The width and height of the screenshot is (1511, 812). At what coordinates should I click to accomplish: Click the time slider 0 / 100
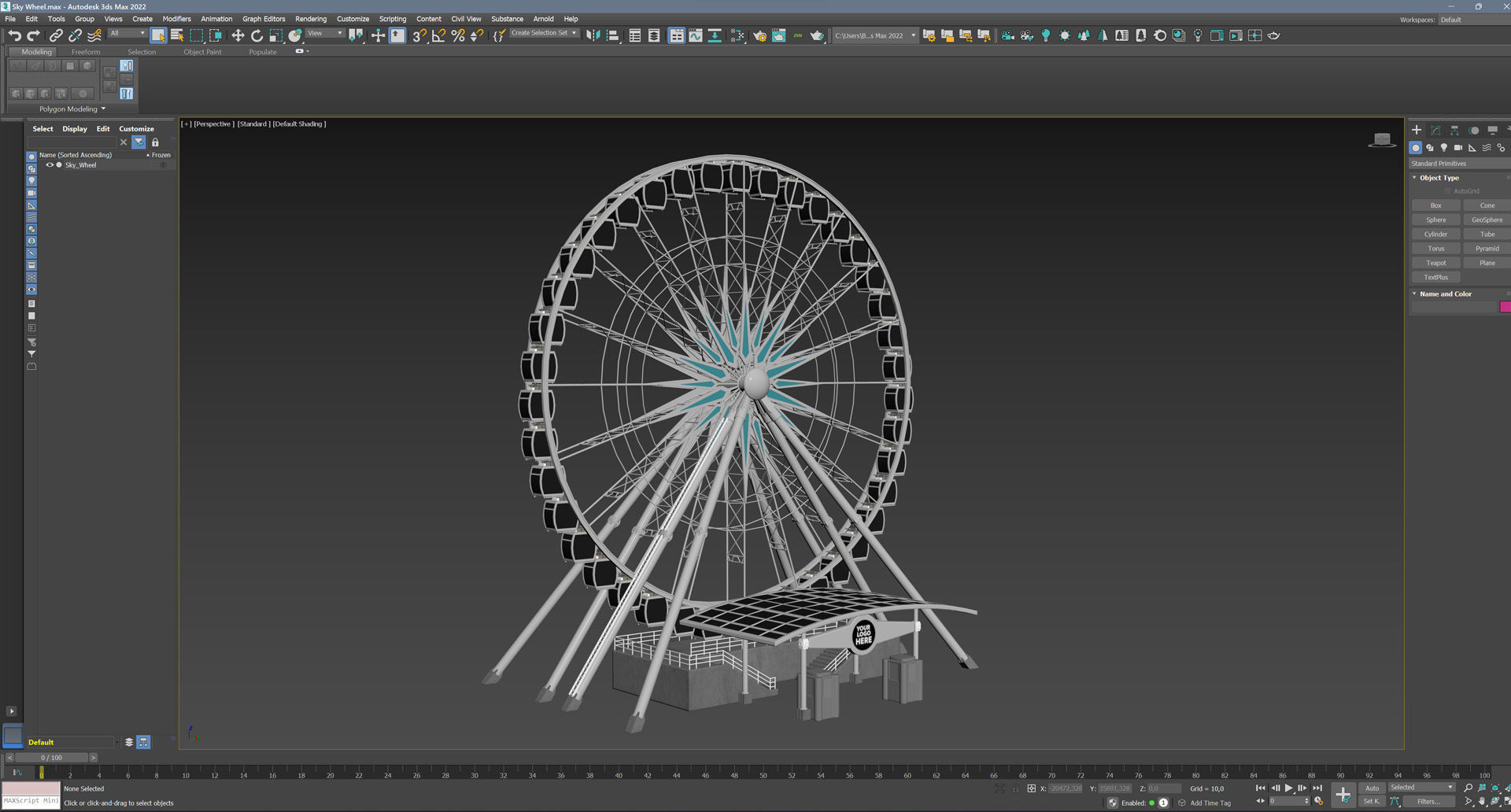tap(51, 758)
